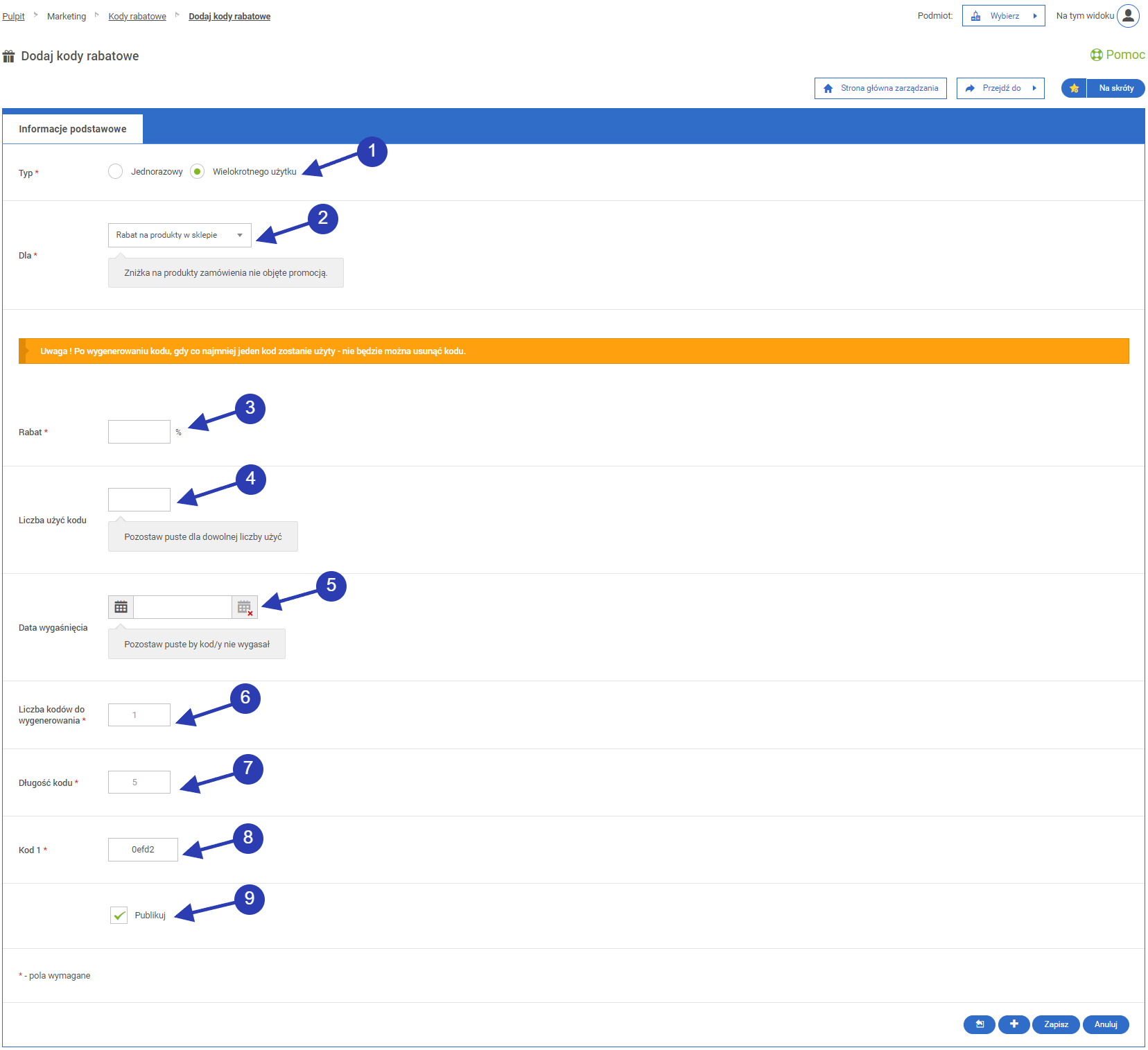Click the home icon for Strona główna zarządzania
This screenshot has width=1148, height=1050.
coord(828,89)
